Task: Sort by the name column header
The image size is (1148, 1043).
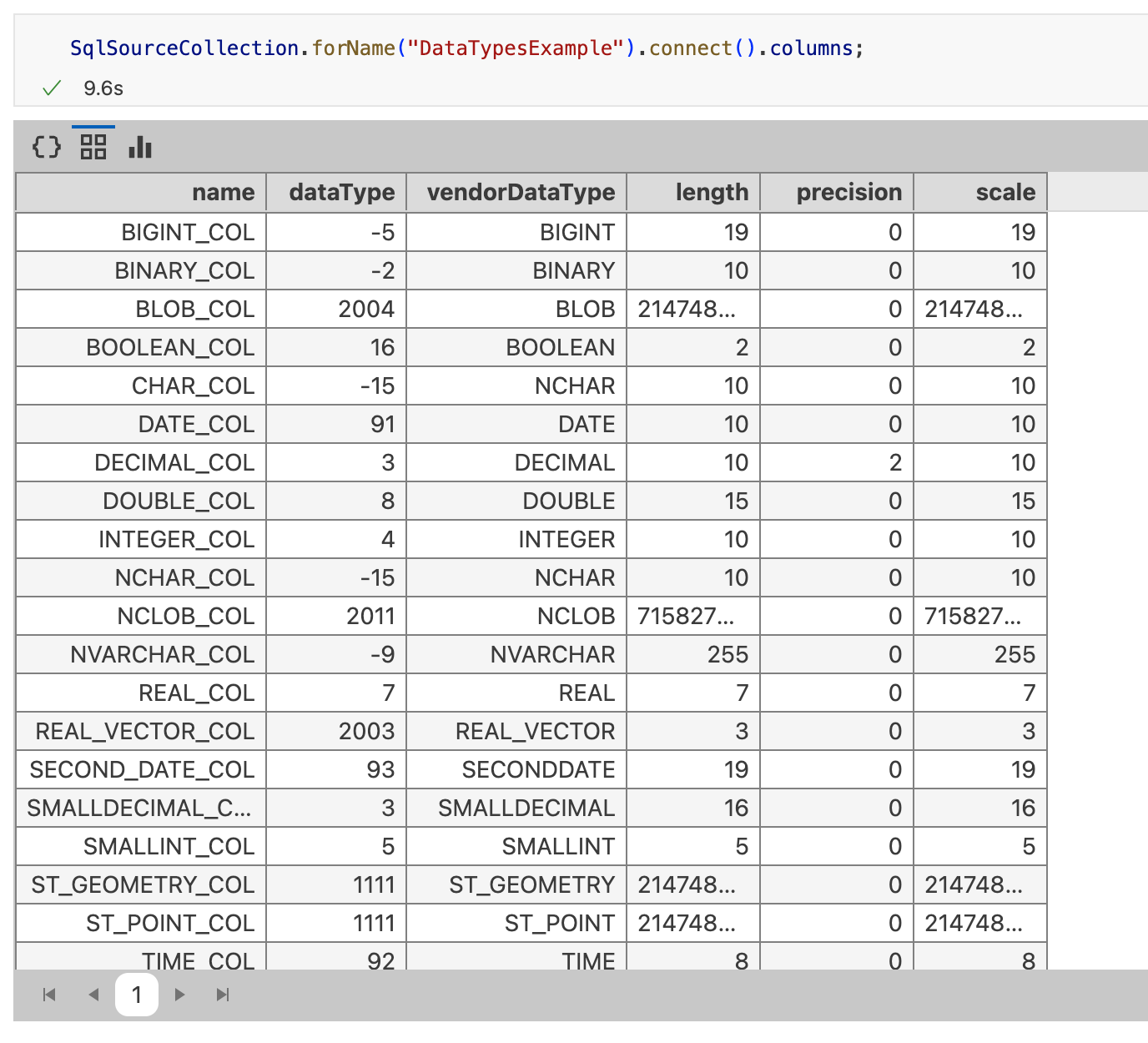Action: [x=223, y=193]
